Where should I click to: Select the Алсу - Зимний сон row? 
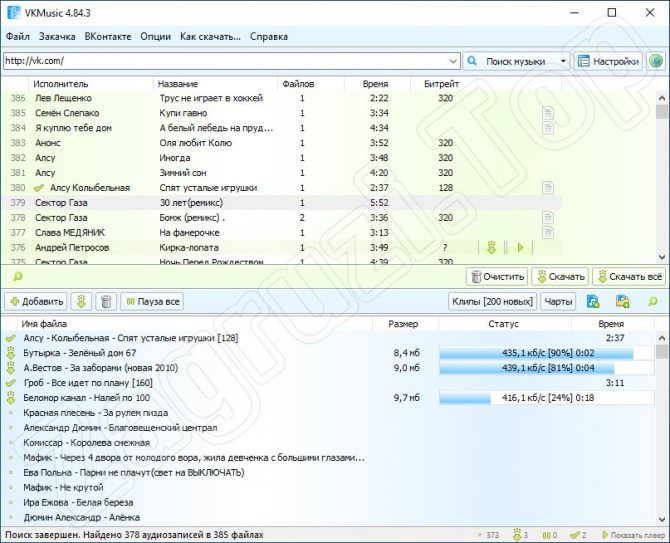pyautogui.click(x=282, y=173)
